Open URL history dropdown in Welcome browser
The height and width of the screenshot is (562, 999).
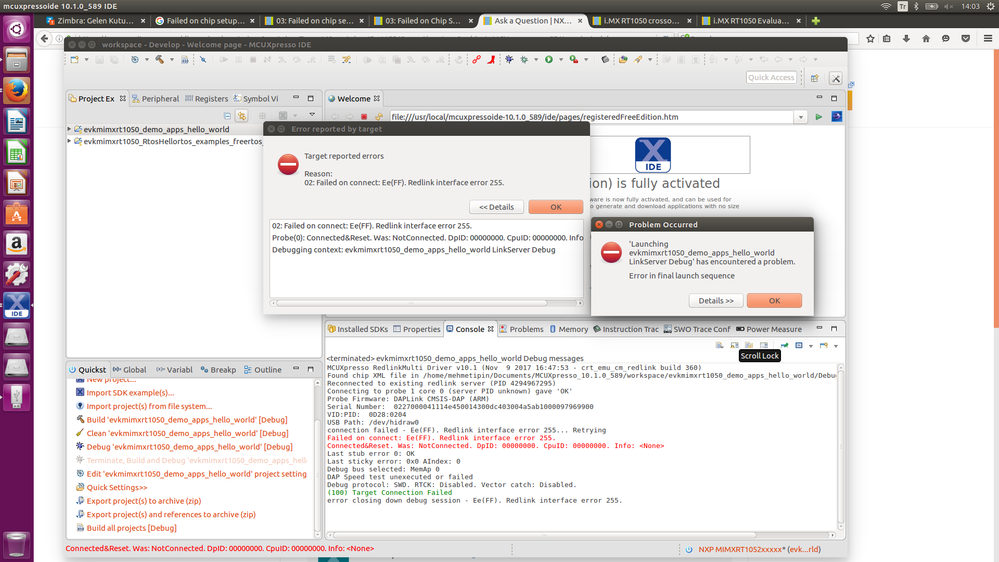pyautogui.click(x=801, y=117)
